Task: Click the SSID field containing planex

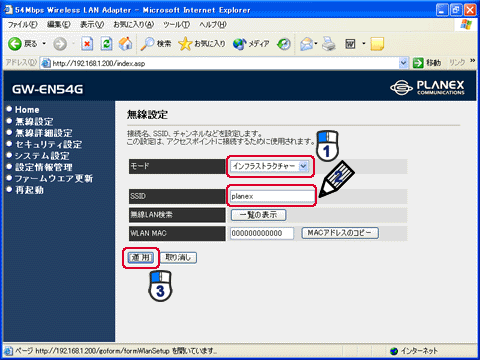Action: (x=272, y=196)
